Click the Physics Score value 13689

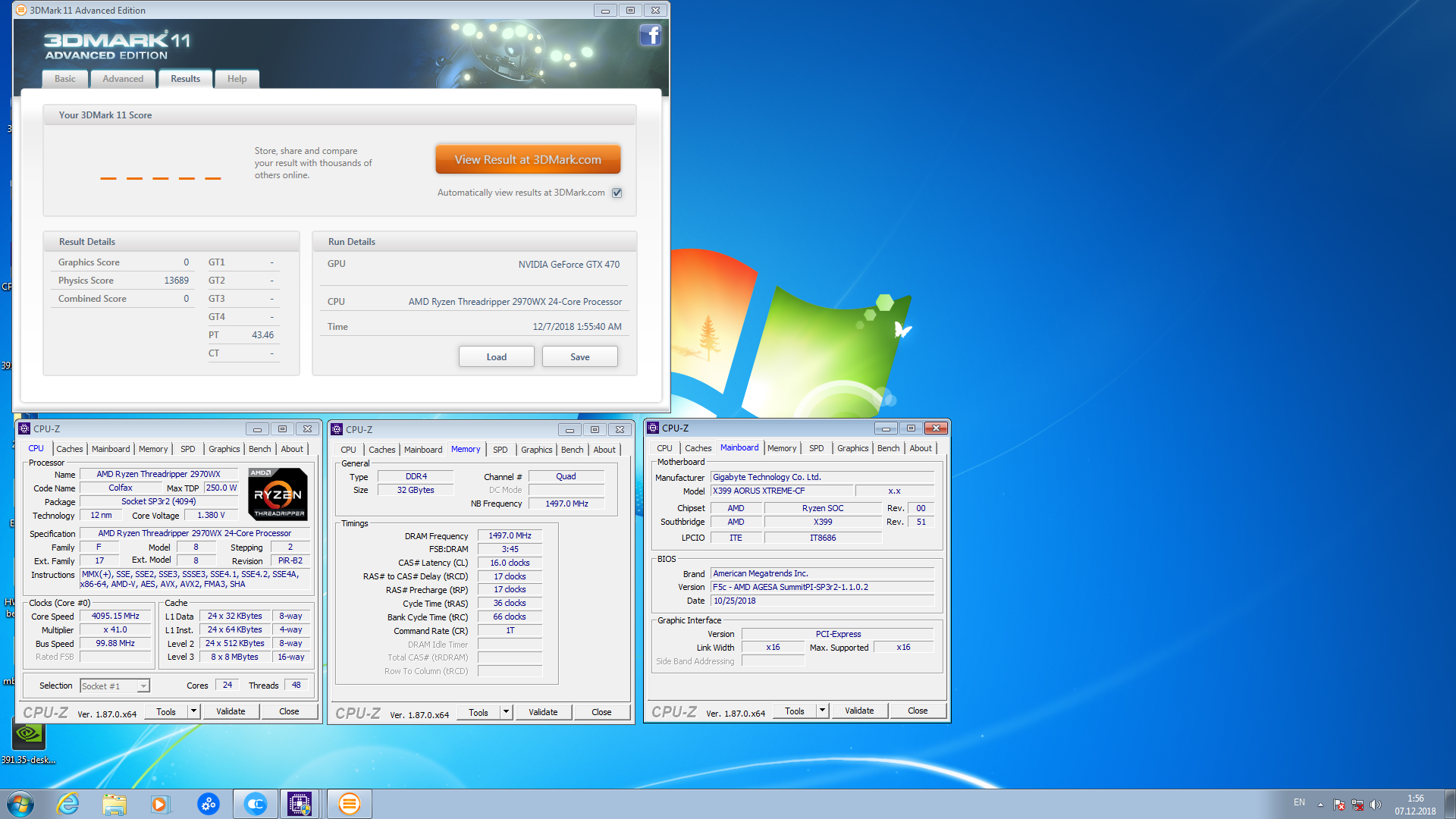pyautogui.click(x=176, y=281)
